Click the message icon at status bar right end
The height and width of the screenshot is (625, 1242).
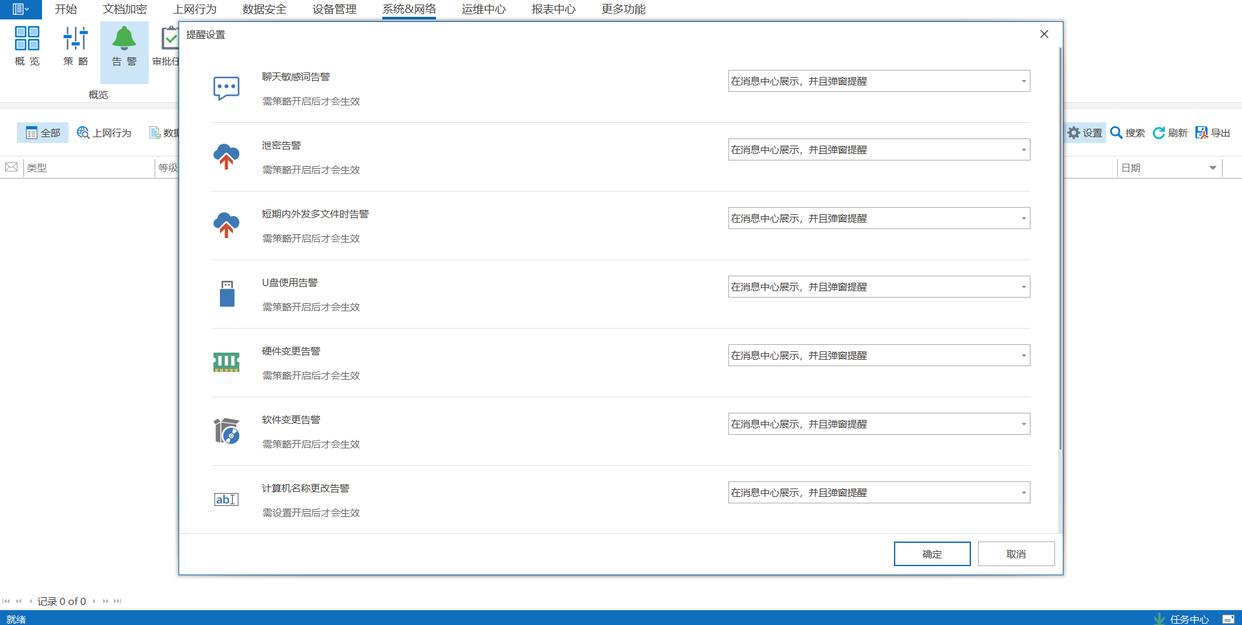(1228, 619)
